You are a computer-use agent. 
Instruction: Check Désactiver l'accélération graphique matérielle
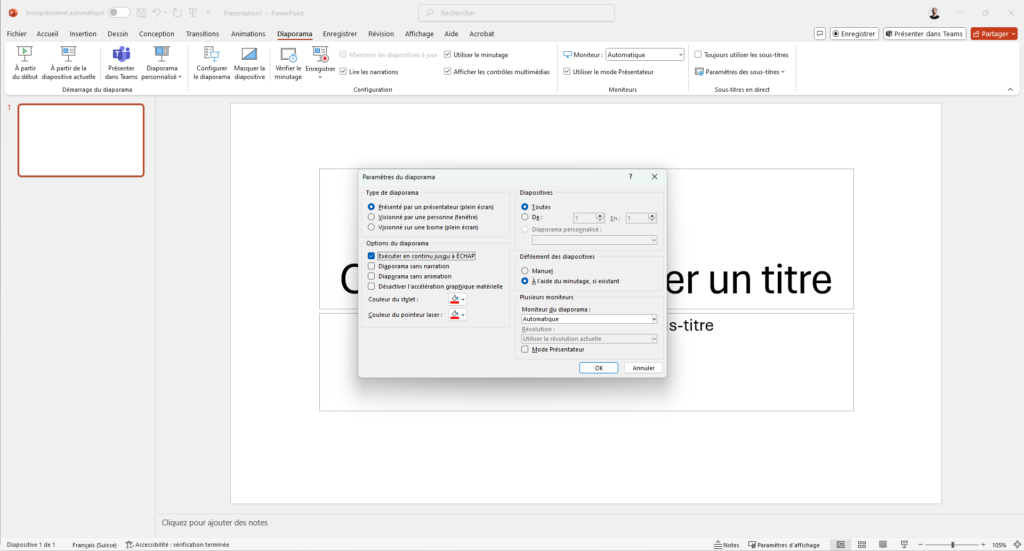tap(371, 287)
